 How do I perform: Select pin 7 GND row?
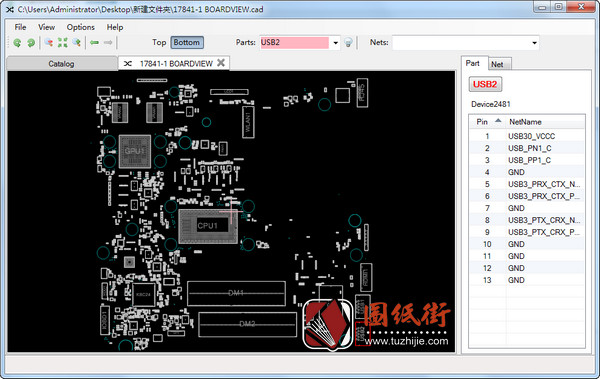[x=527, y=208]
